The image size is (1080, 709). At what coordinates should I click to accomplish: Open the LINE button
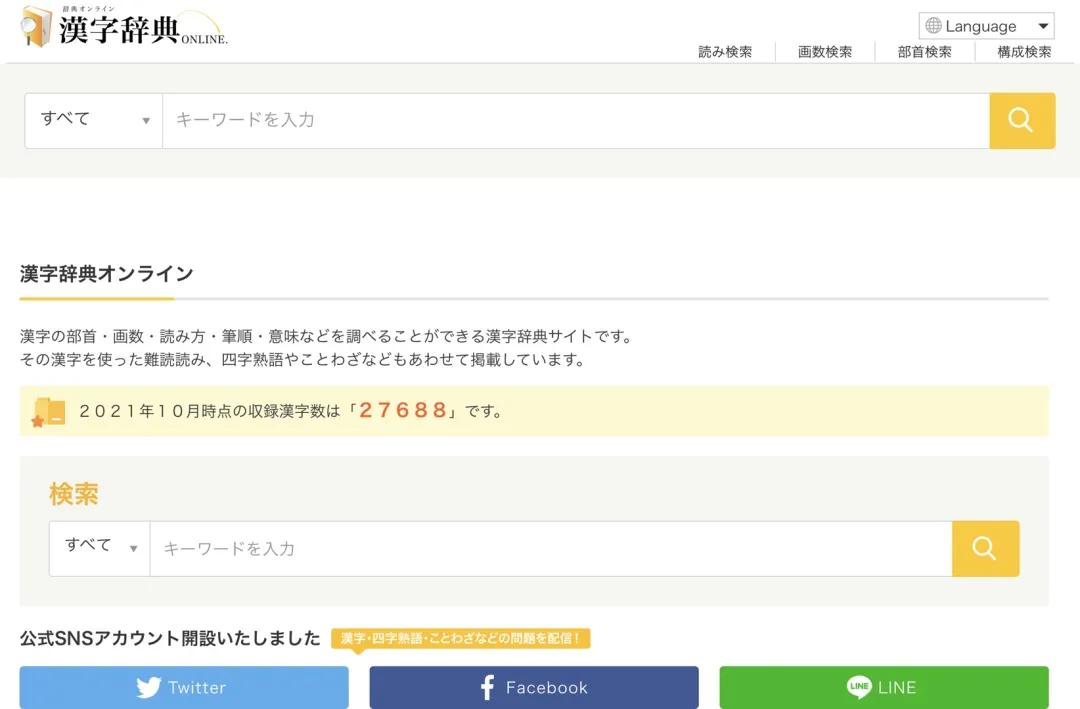point(884,687)
